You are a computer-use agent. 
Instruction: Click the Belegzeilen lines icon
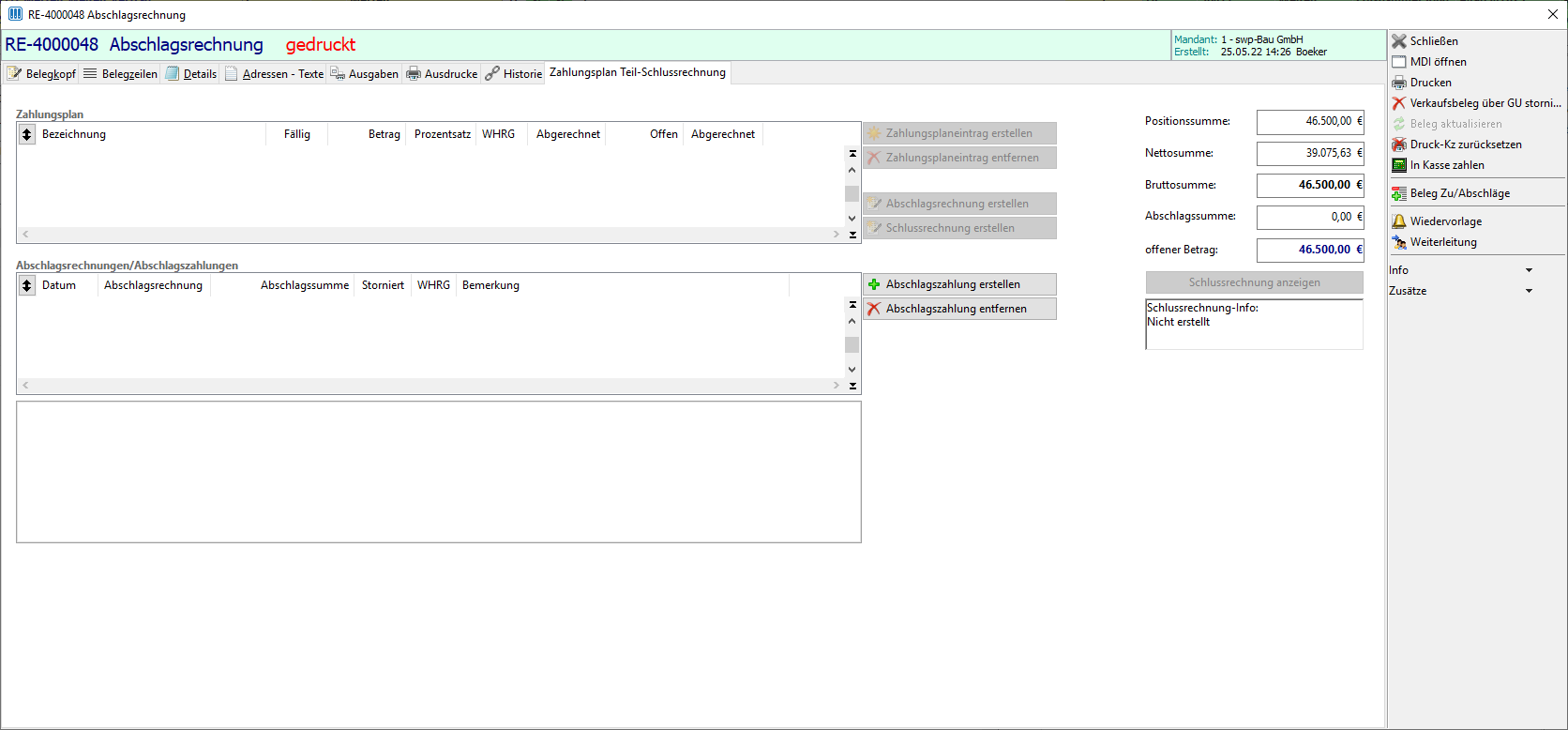click(90, 73)
